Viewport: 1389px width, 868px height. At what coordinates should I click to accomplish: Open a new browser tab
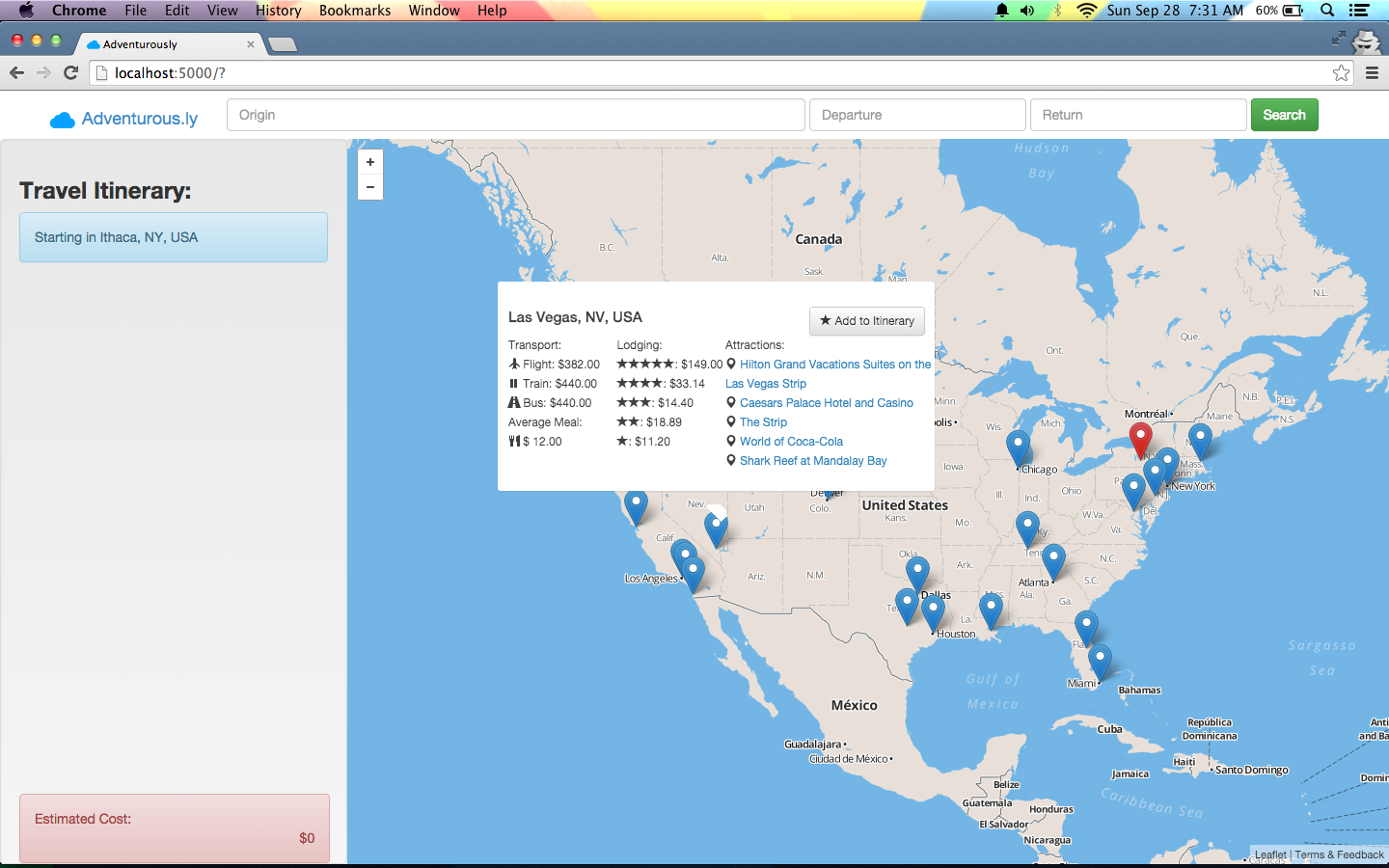(283, 44)
